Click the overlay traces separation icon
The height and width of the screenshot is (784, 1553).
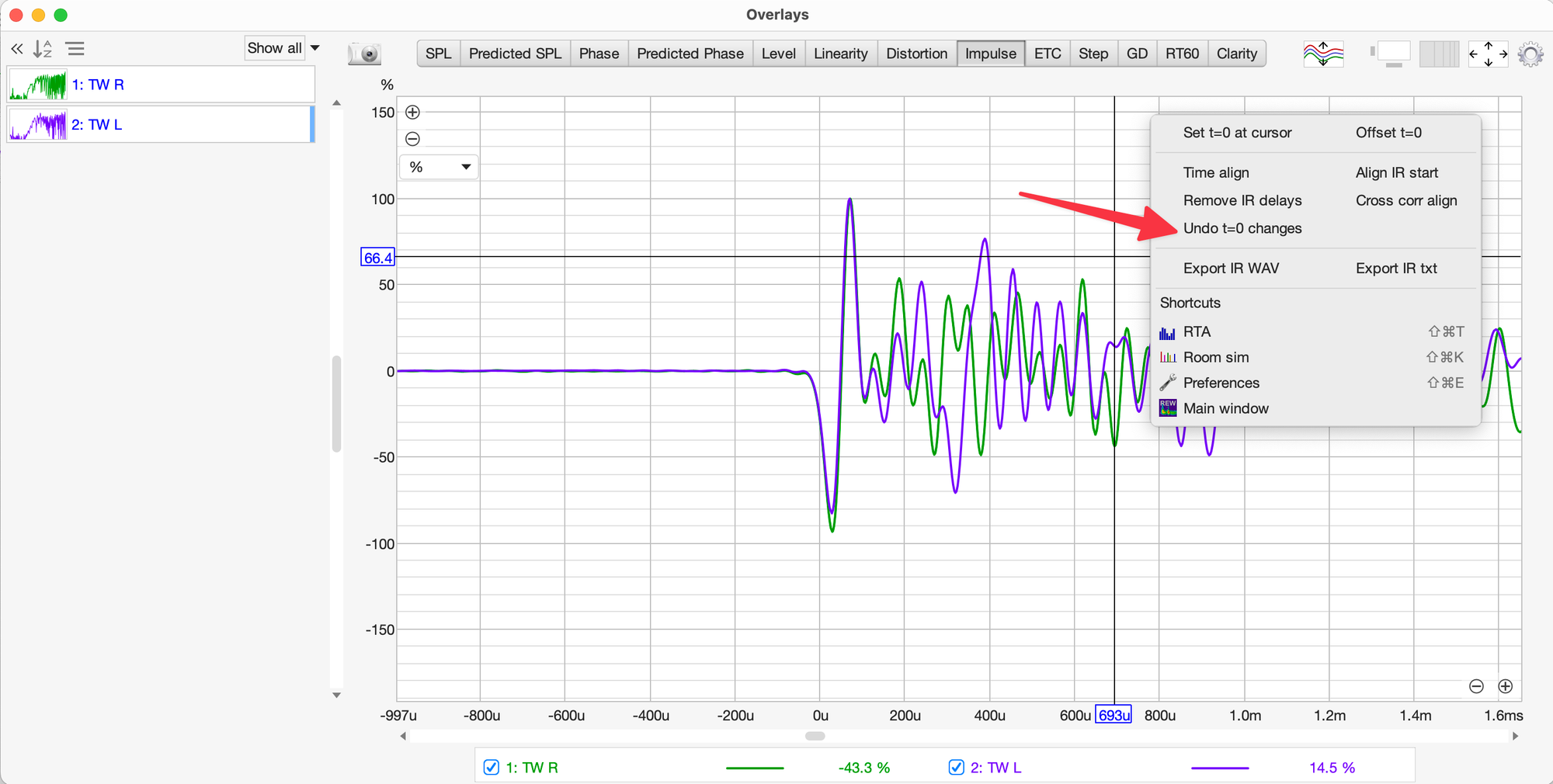1323,54
